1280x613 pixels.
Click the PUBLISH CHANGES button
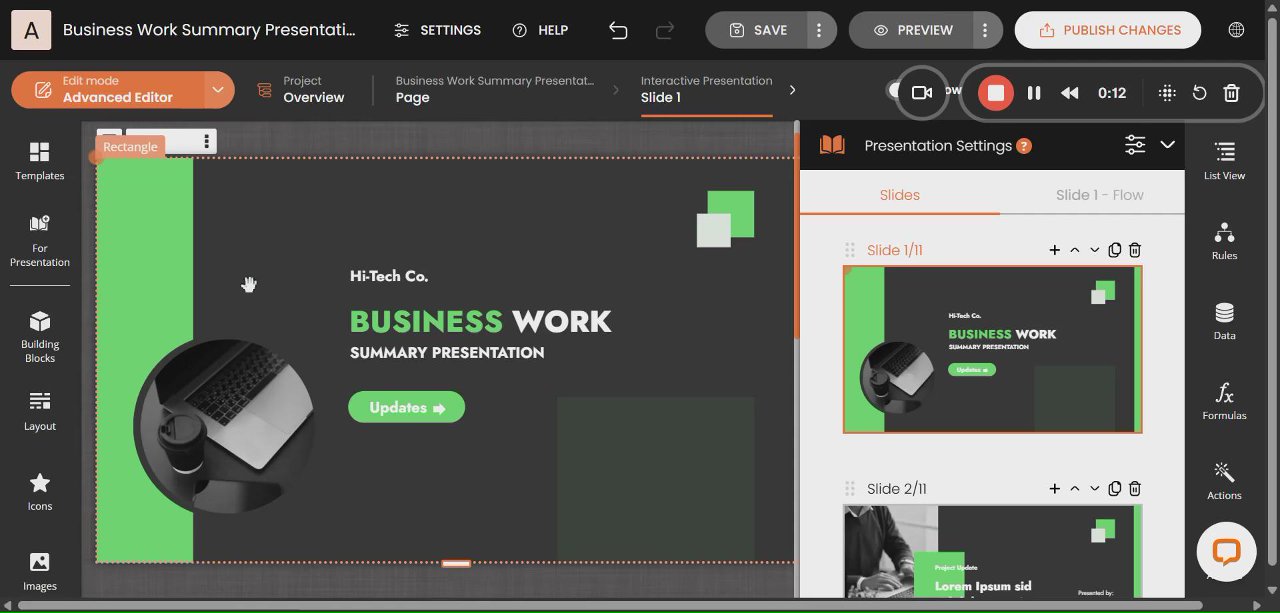(1108, 30)
